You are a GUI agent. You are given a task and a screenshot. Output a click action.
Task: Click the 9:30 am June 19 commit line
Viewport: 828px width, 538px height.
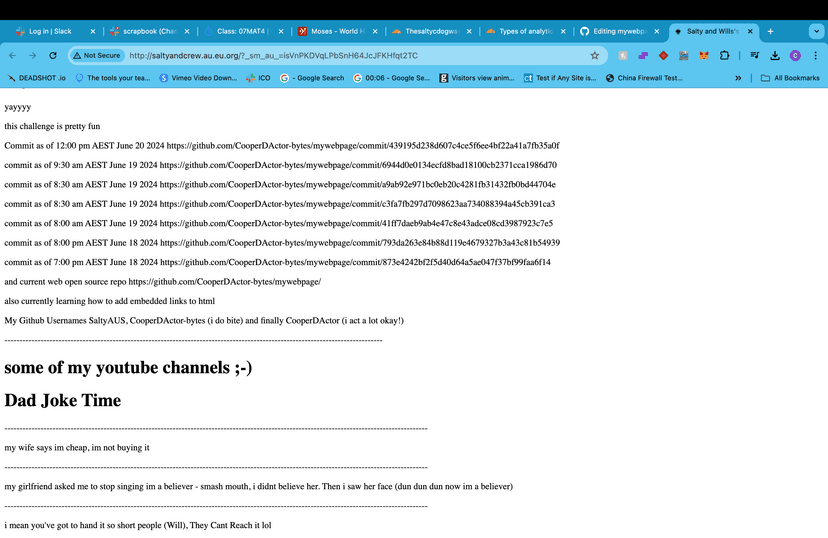[x=280, y=165]
